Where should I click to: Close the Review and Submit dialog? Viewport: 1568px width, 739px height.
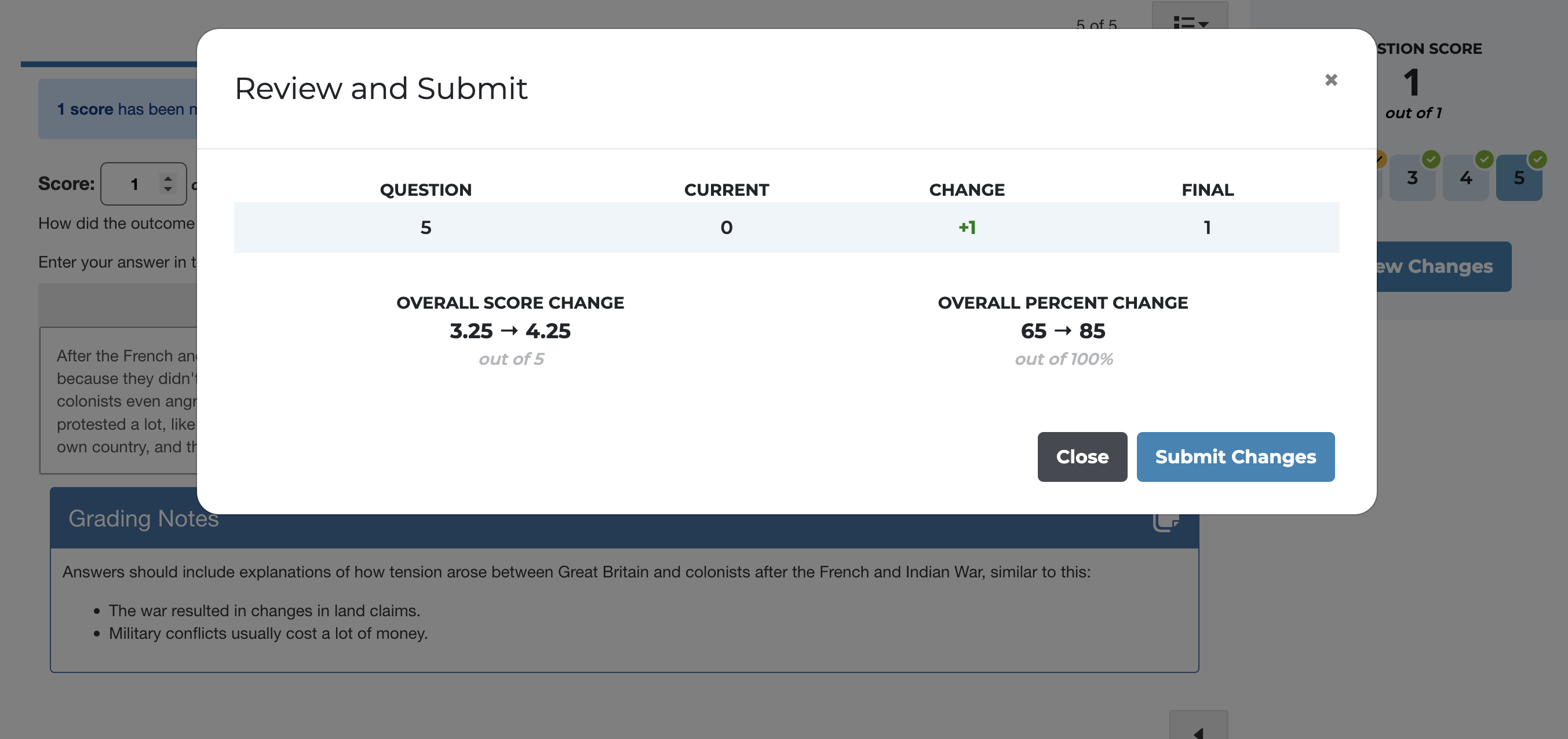(x=1082, y=457)
